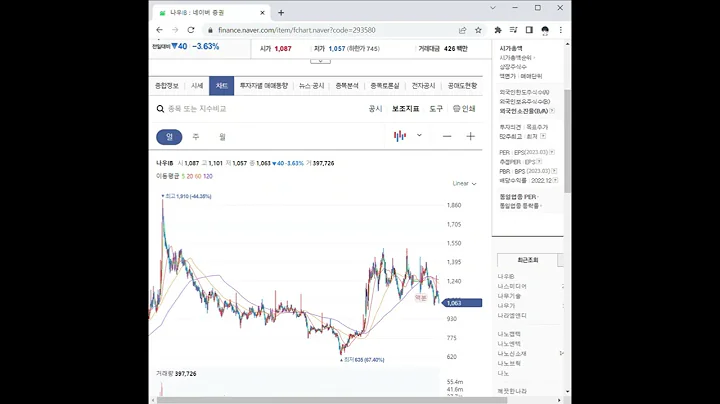Viewport: 720px width, 404px height.
Task: Select the candlestick chart type icon
Action: tap(400, 136)
